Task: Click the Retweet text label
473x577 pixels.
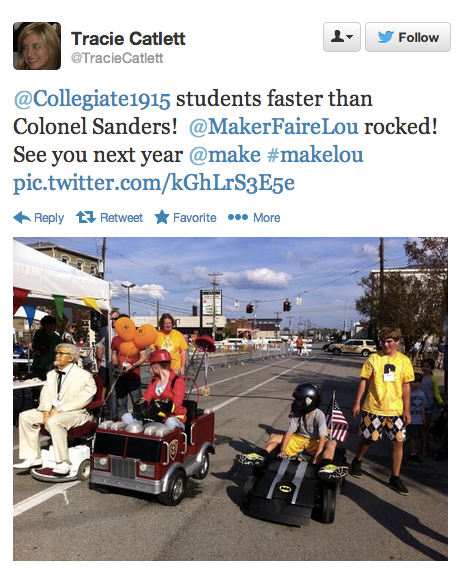Action: tap(121, 217)
